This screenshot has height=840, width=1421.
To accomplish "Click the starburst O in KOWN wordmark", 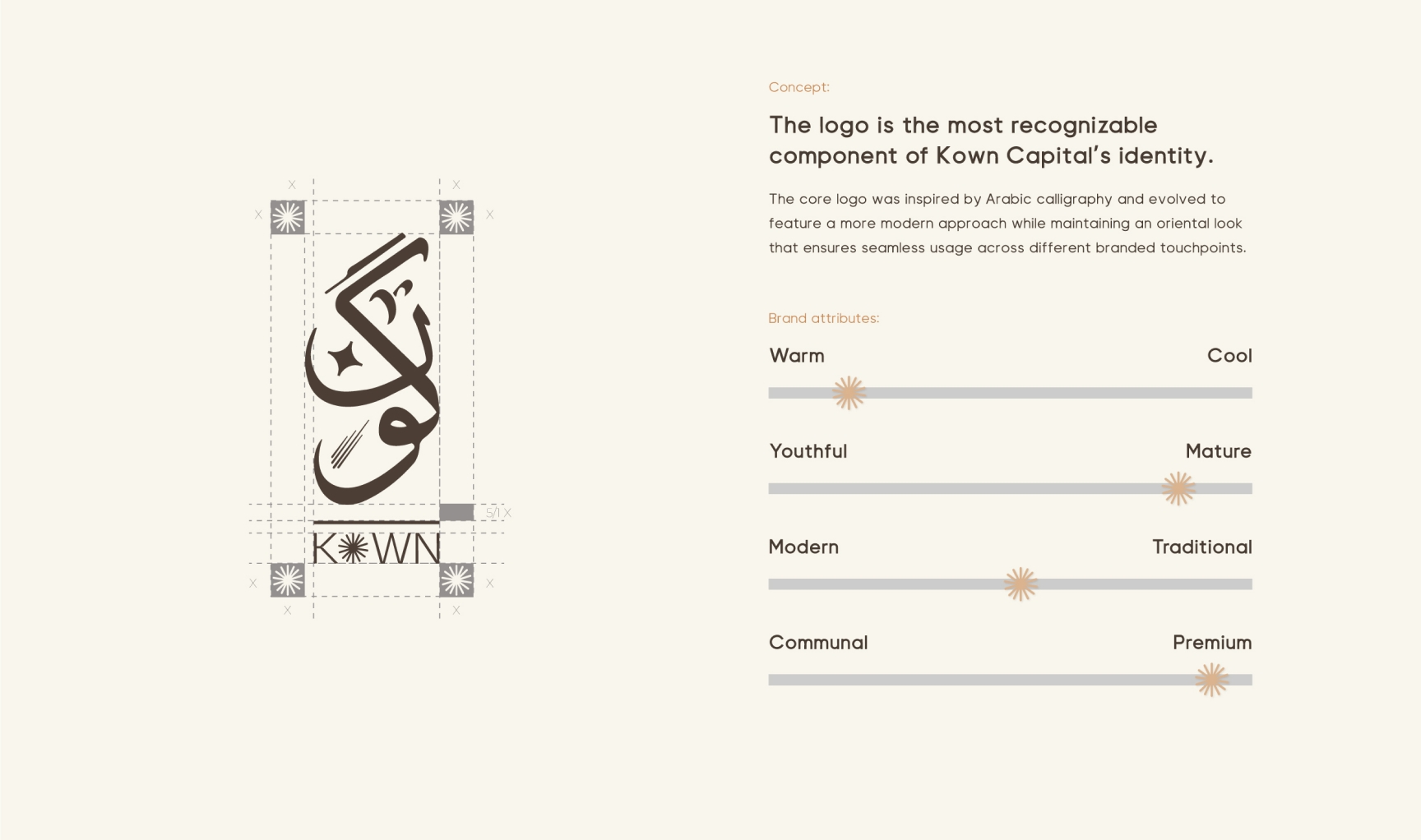I will [x=353, y=548].
